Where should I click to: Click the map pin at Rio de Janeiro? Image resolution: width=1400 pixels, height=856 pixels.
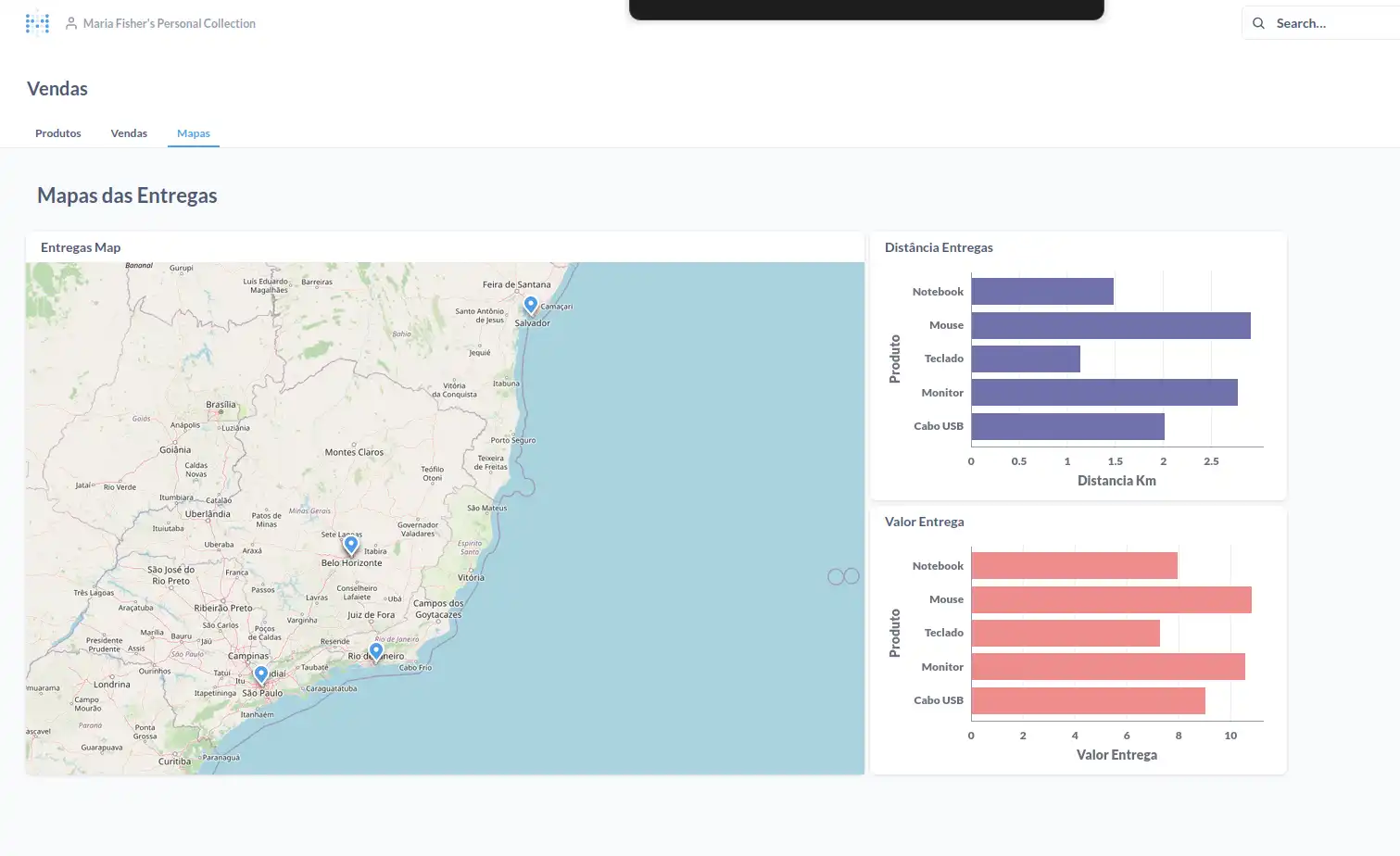(376, 651)
